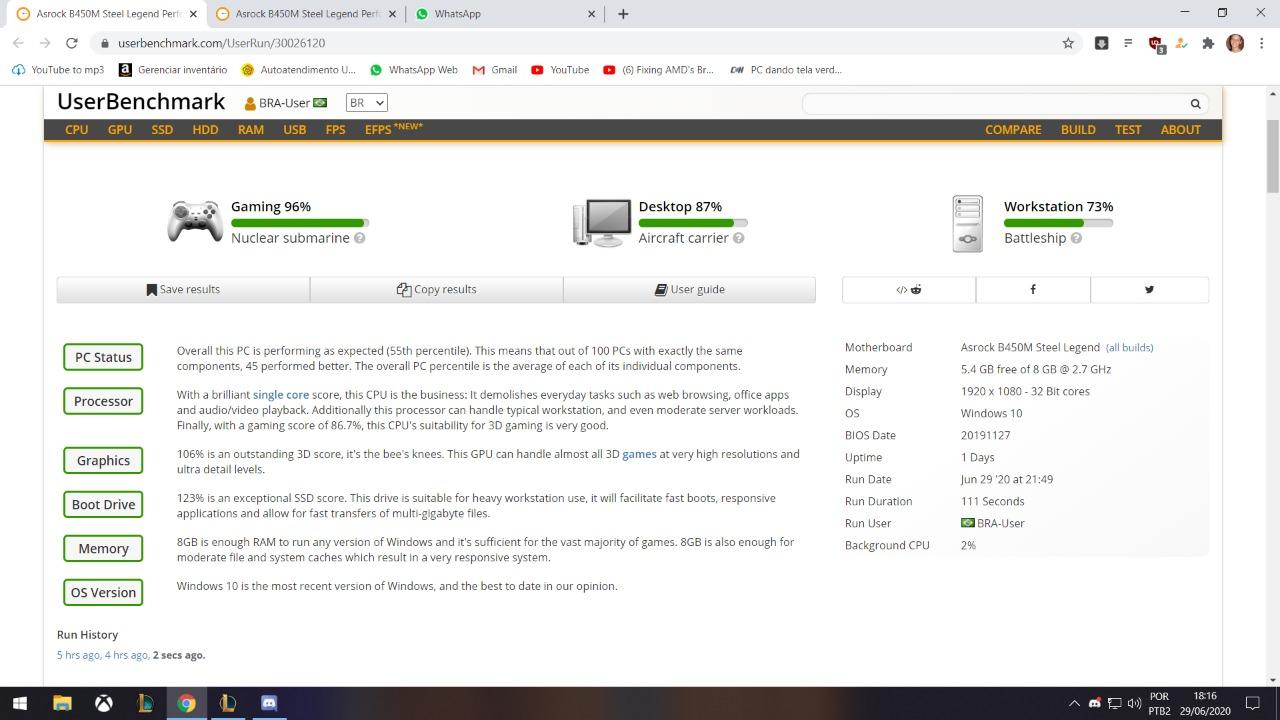Open Chrome profile avatar
Viewport: 1280px width, 720px height.
pos(1235,43)
